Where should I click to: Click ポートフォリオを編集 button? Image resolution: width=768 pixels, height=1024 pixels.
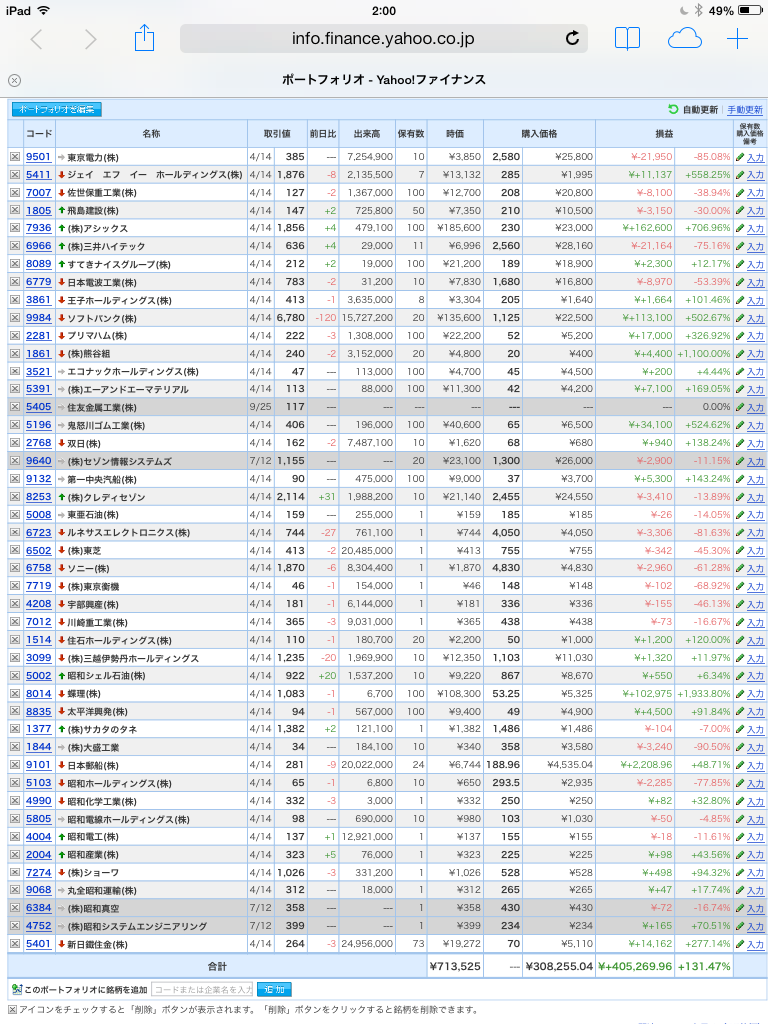[x=57, y=109]
